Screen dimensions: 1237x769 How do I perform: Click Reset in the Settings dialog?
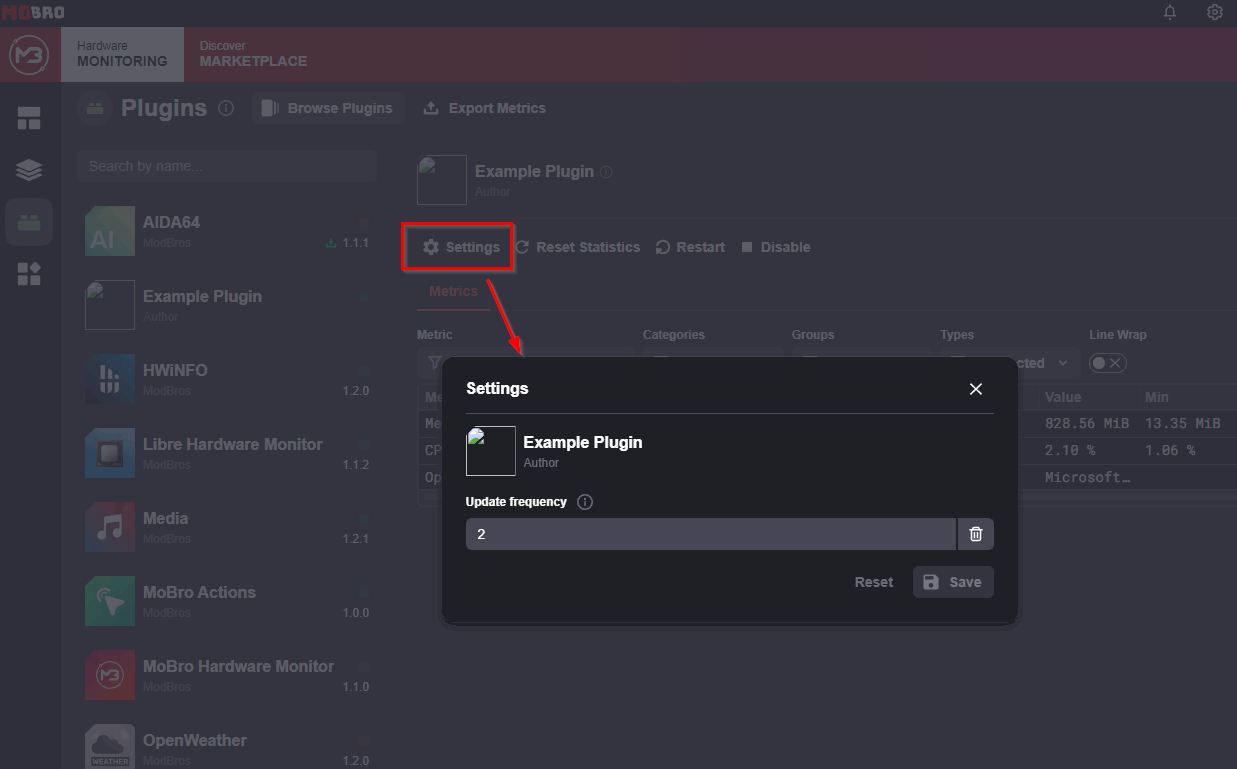click(873, 582)
